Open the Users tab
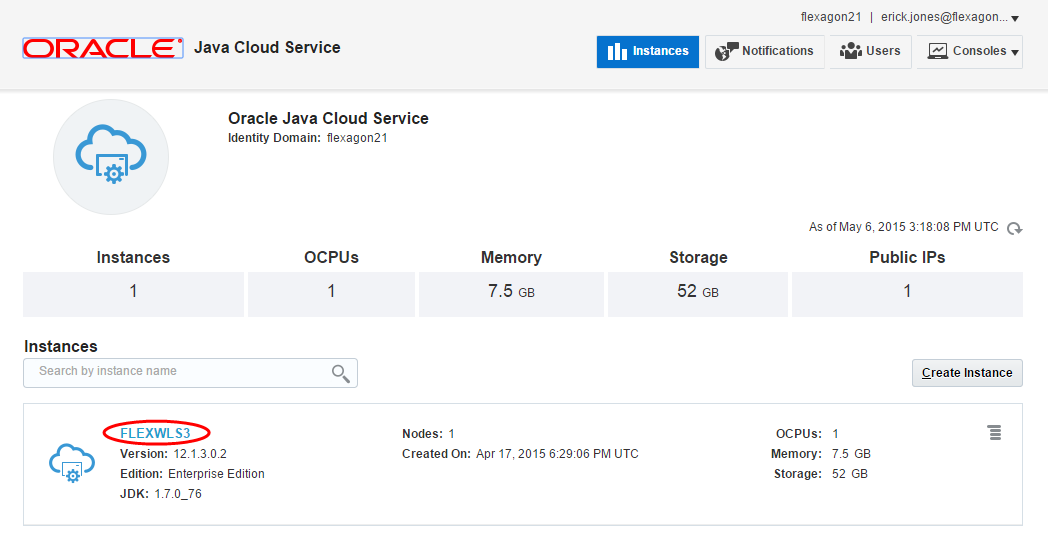The height and width of the screenshot is (558, 1048). [x=870, y=51]
